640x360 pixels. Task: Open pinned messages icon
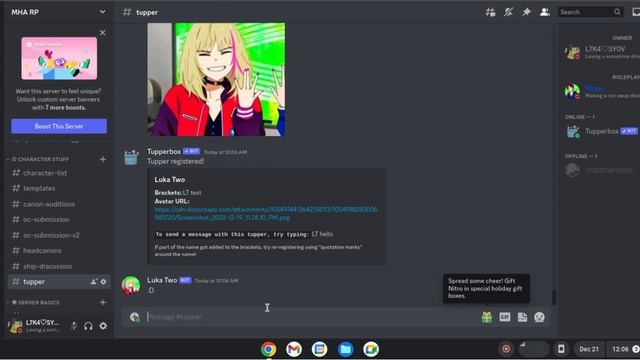tap(527, 12)
